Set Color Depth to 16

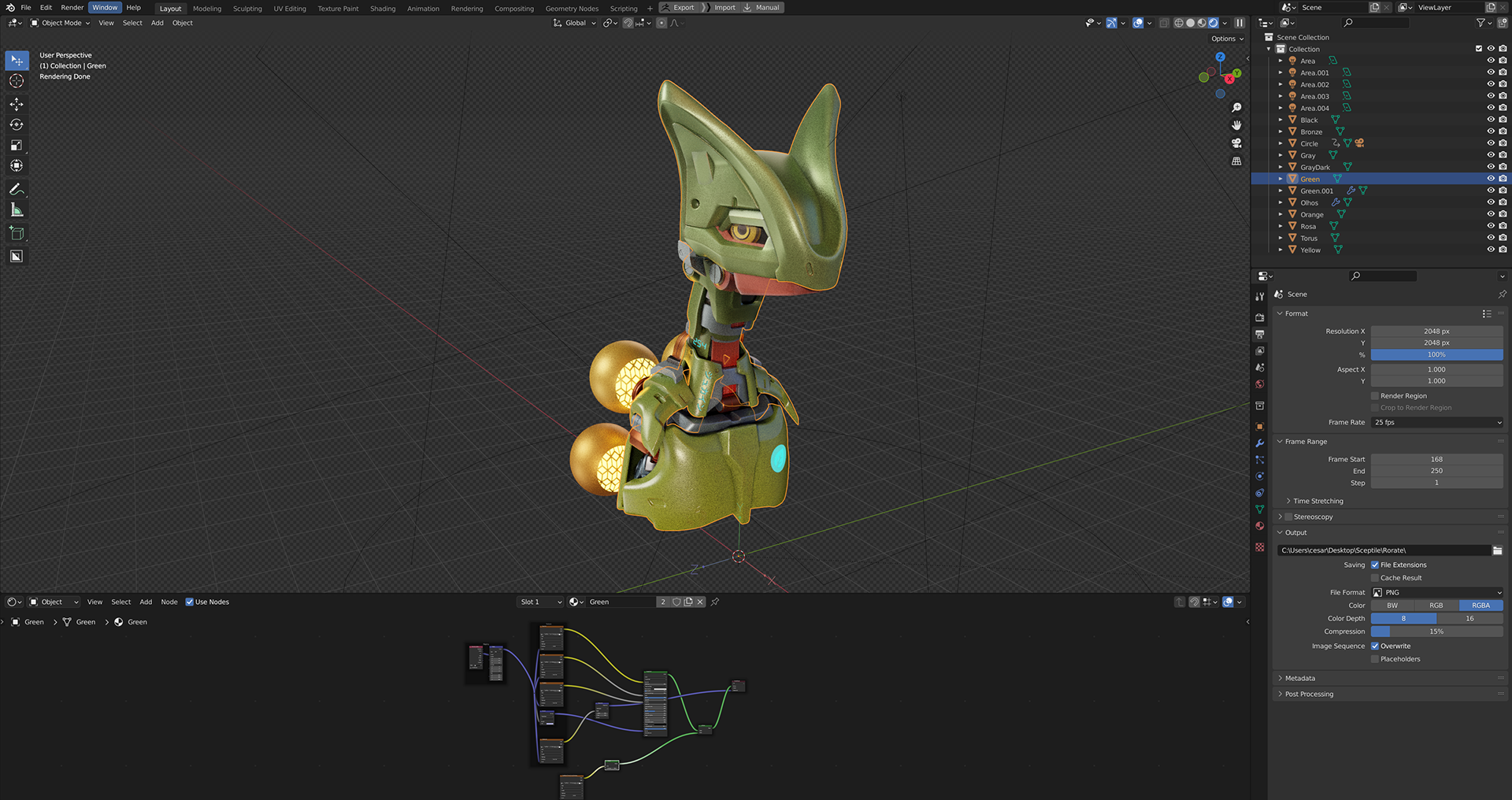(1469, 619)
